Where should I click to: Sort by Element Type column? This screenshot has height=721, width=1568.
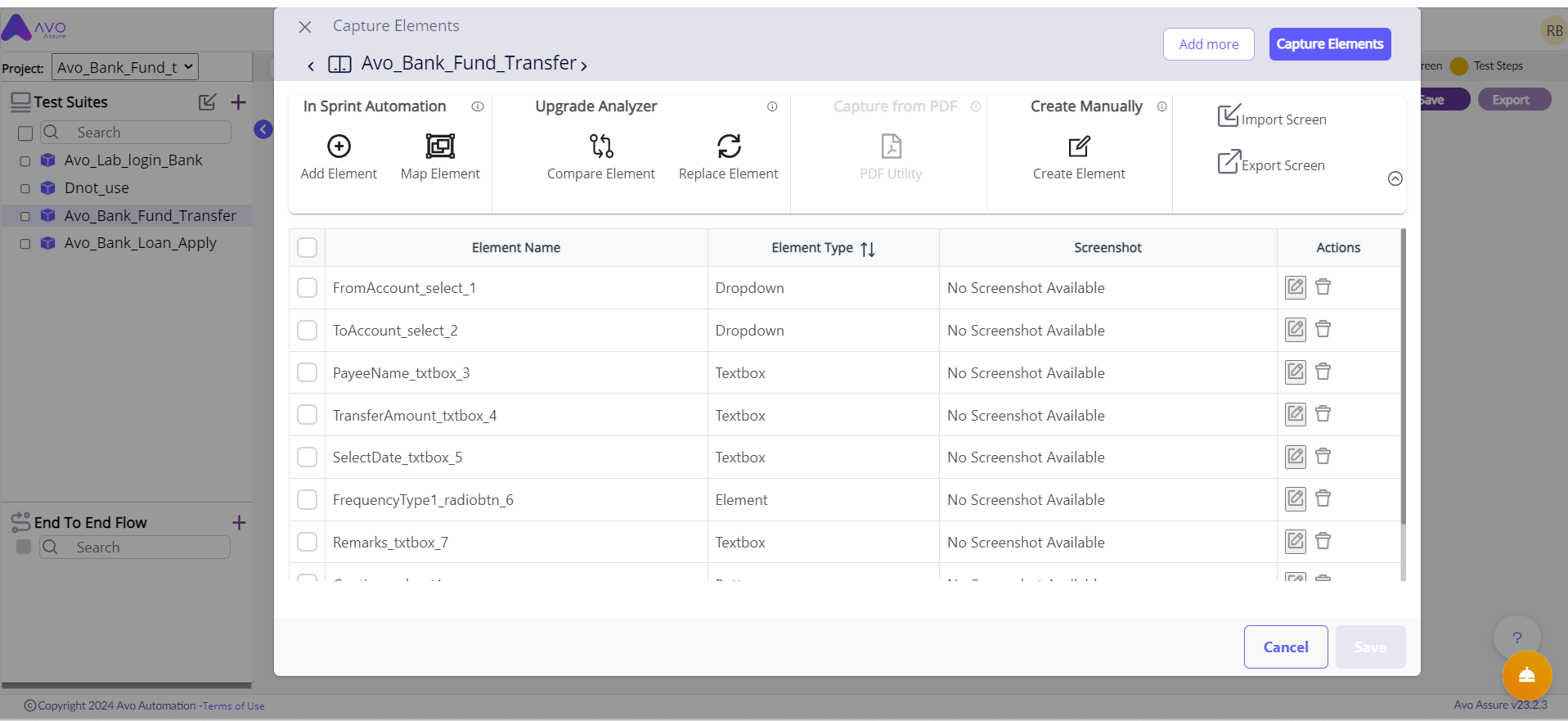pyautogui.click(x=868, y=249)
